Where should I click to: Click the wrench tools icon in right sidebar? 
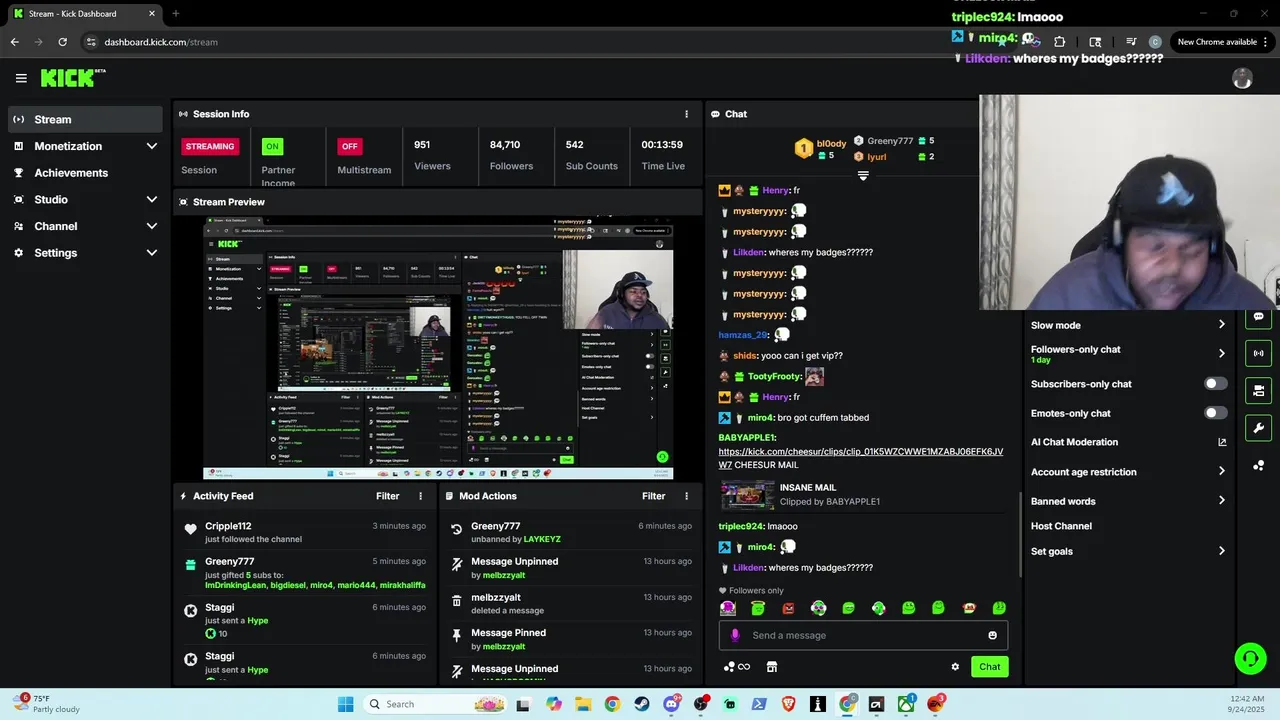[x=1258, y=428]
